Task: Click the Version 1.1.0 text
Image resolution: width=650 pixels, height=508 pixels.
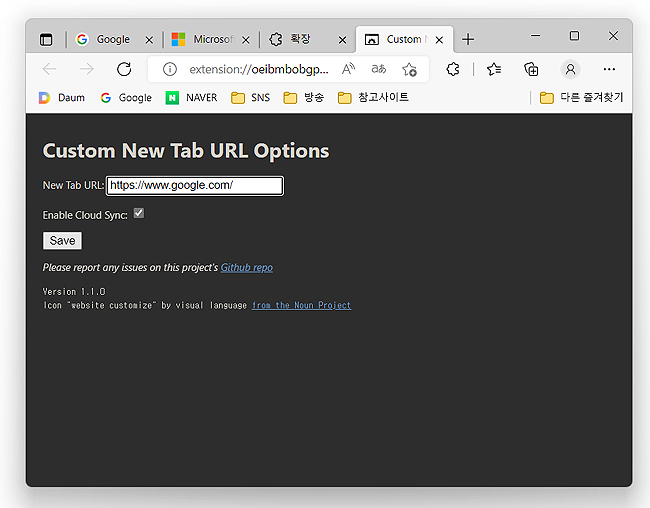Action: pyautogui.click(x=74, y=292)
